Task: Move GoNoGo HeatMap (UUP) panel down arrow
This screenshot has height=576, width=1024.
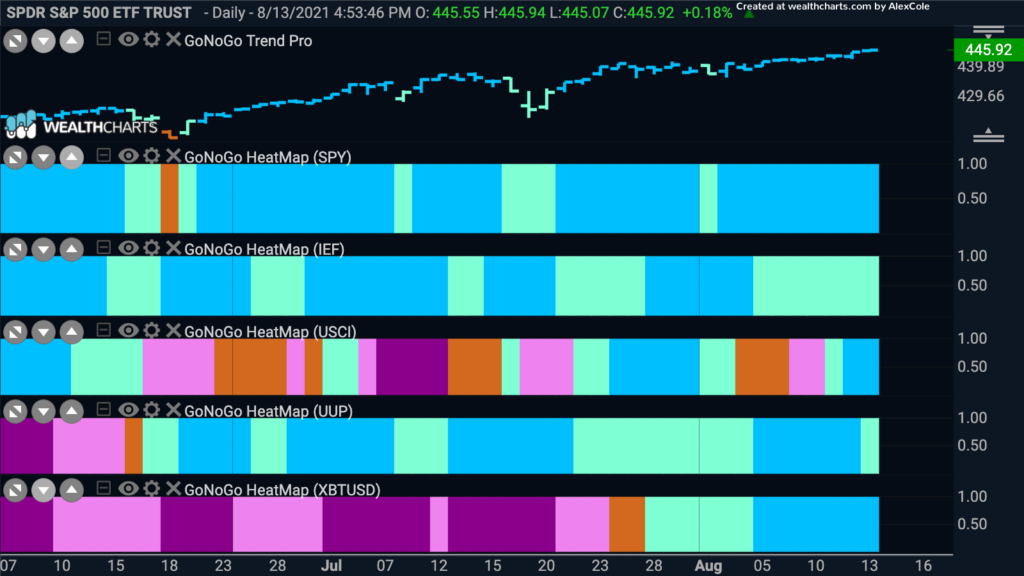Action: click(x=43, y=412)
